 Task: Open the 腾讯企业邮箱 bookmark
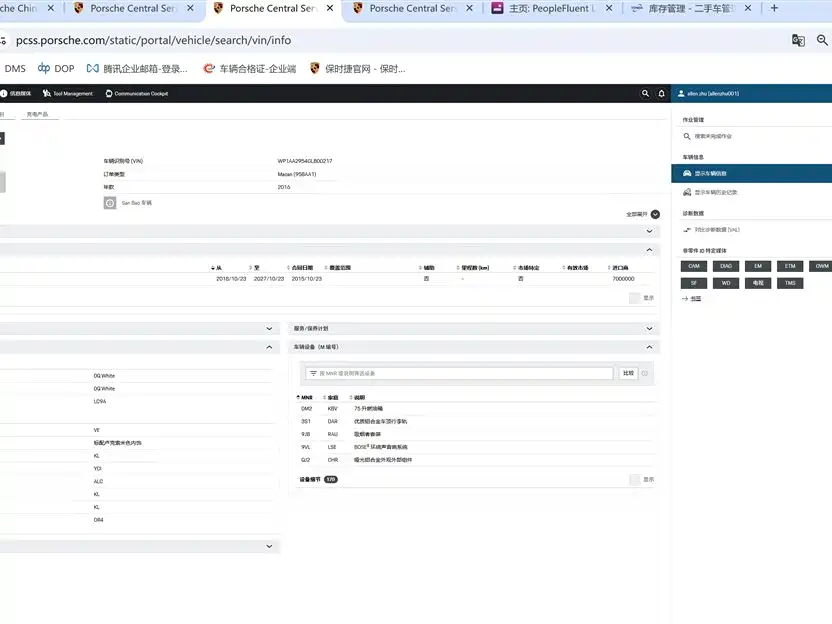pos(137,68)
